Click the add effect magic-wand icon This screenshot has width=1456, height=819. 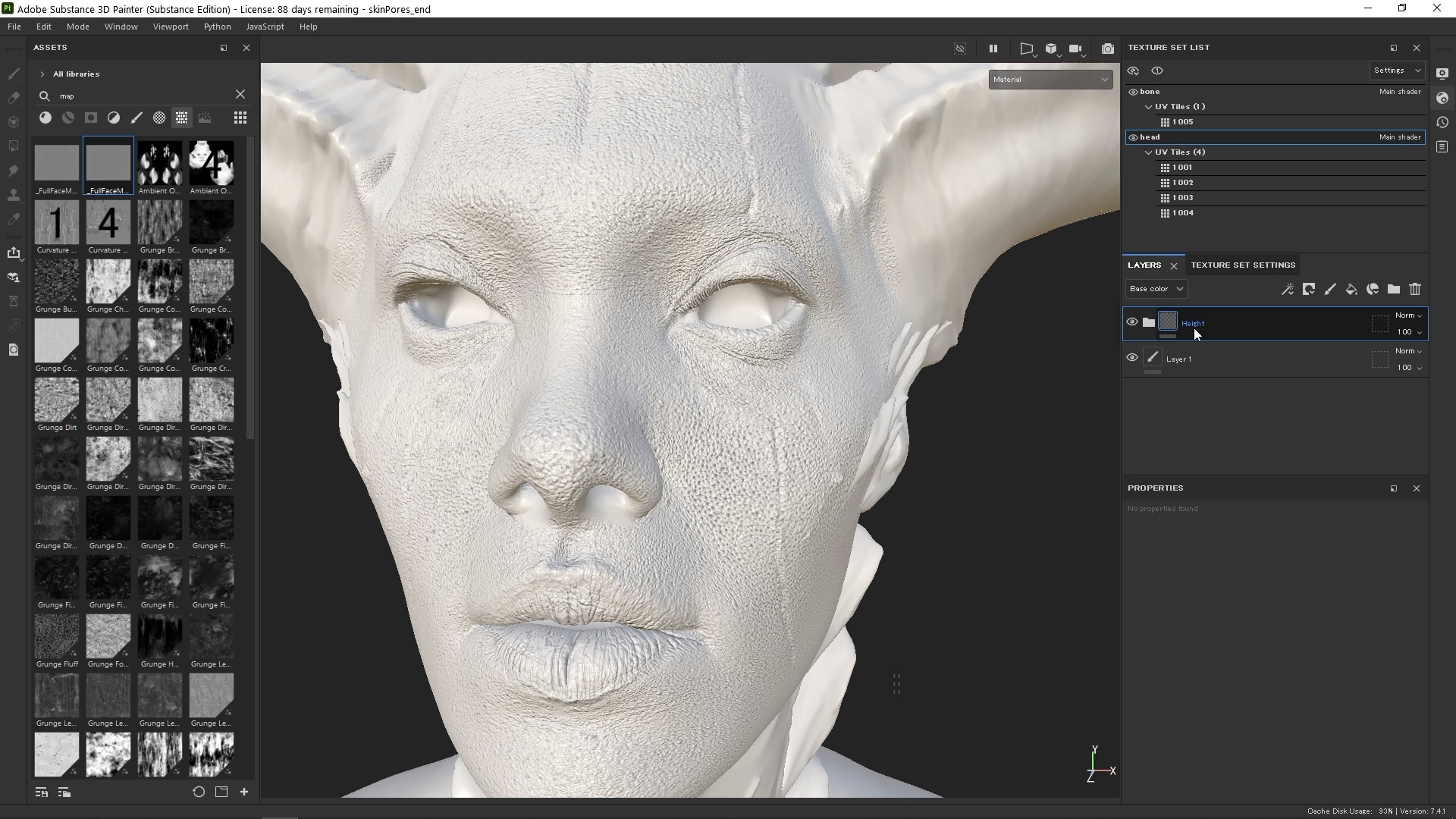1288,290
